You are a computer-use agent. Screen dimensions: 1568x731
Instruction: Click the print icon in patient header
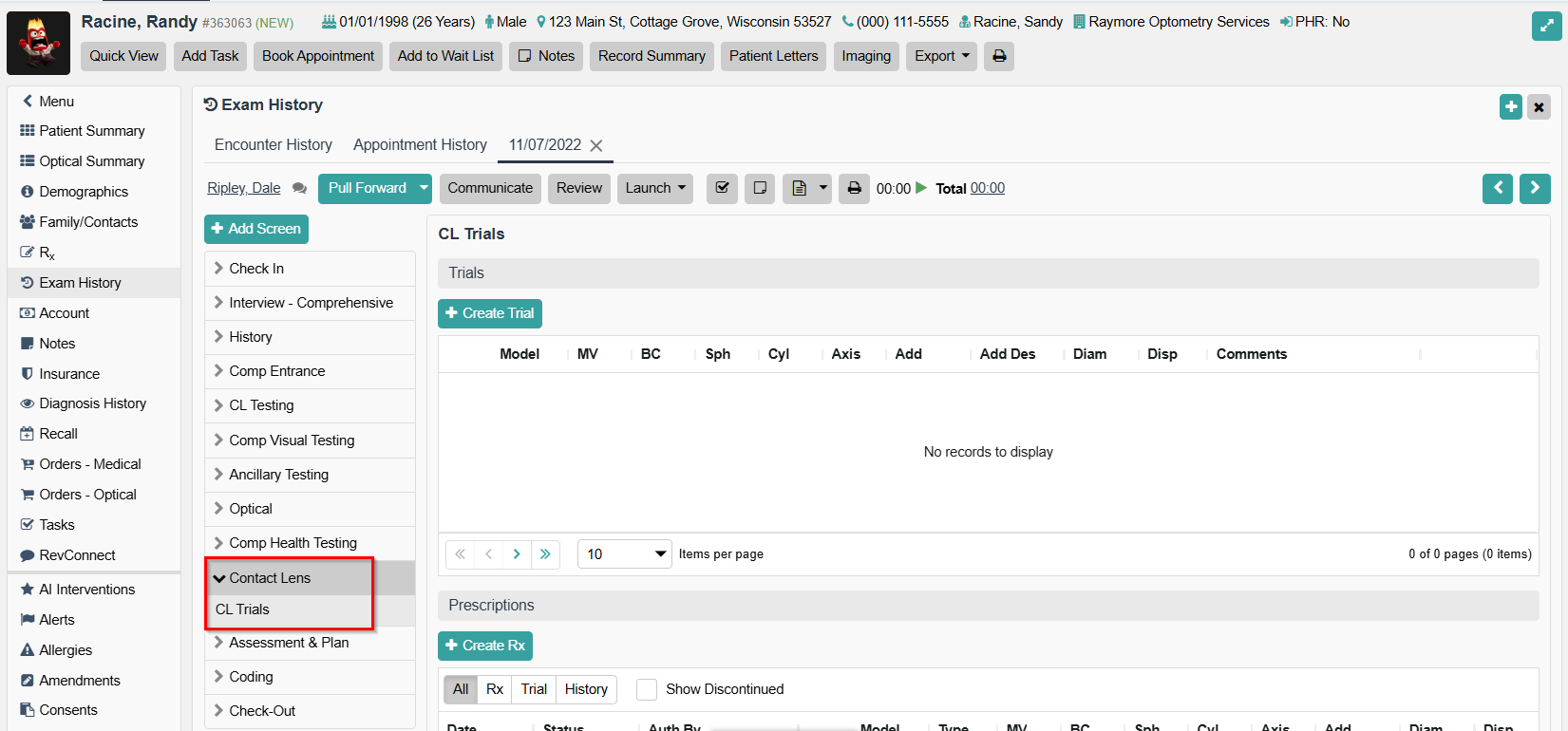click(999, 56)
